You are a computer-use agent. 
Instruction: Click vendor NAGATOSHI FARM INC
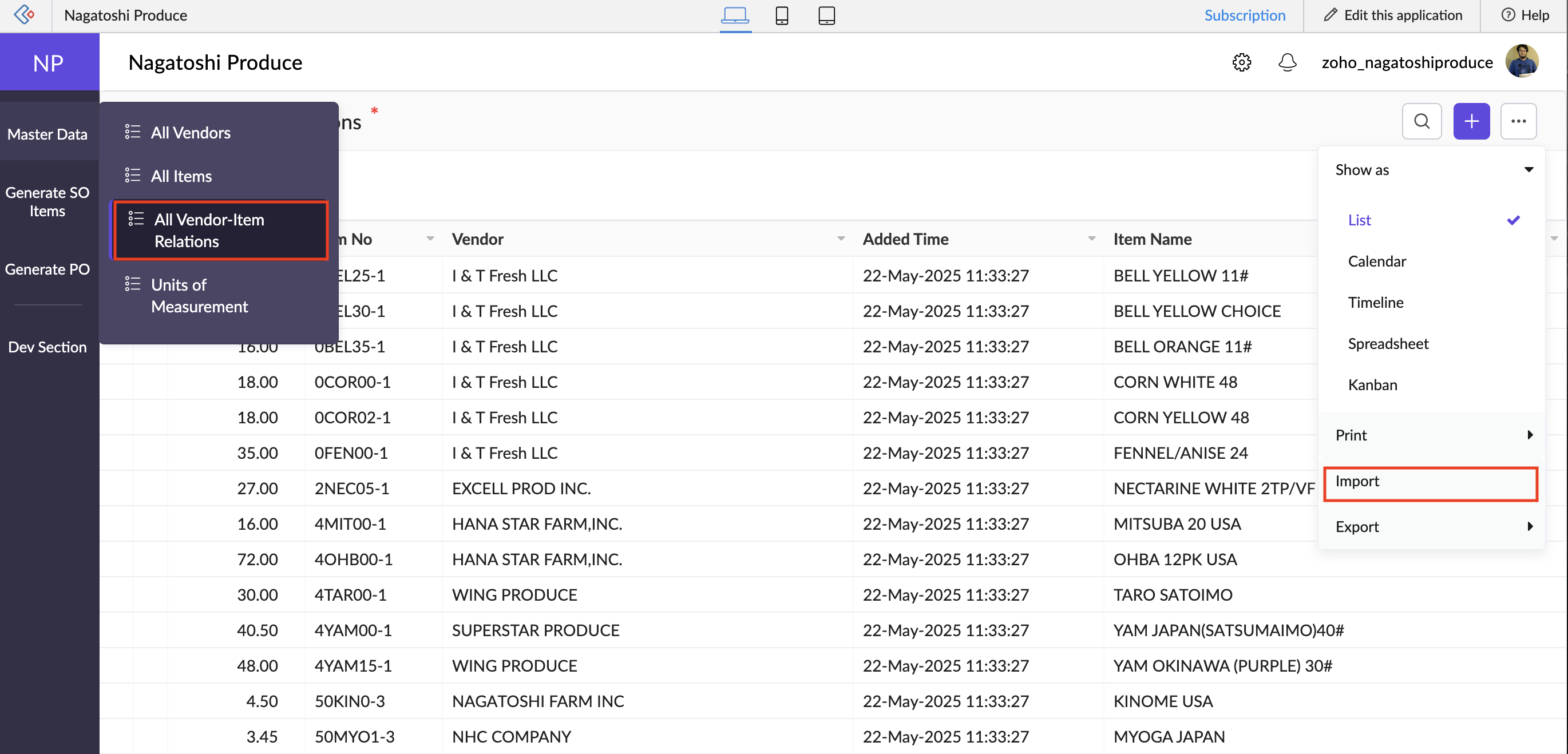(537, 701)
